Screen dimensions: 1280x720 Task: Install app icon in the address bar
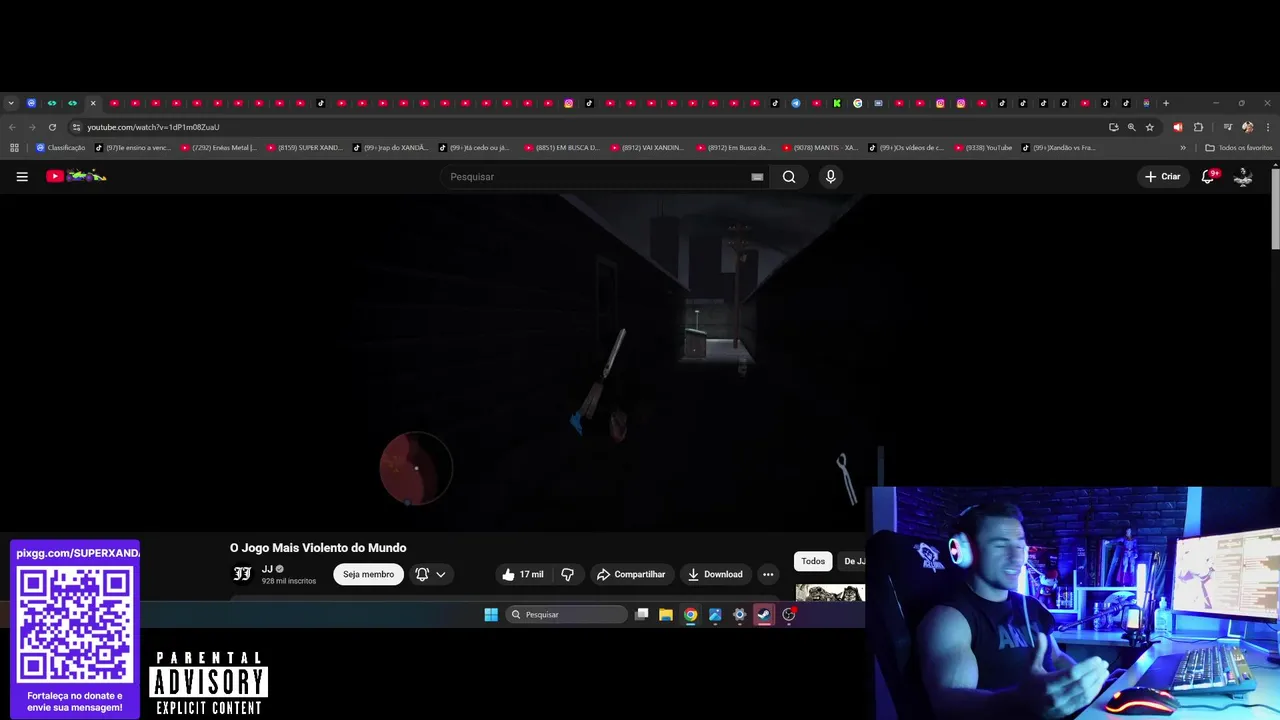pos(1113,127)
